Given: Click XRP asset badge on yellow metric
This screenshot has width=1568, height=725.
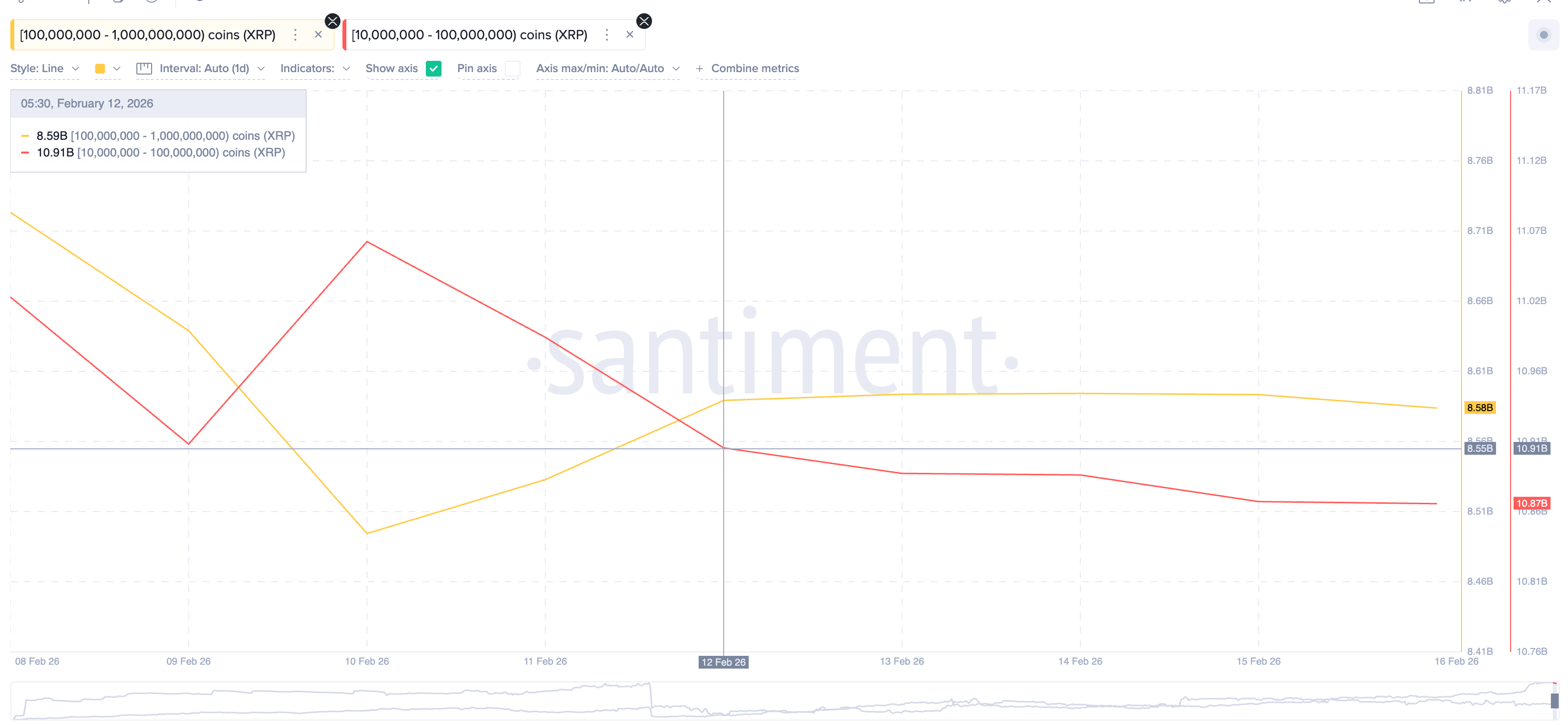Looking at the screenshot, I should point(332,21).
